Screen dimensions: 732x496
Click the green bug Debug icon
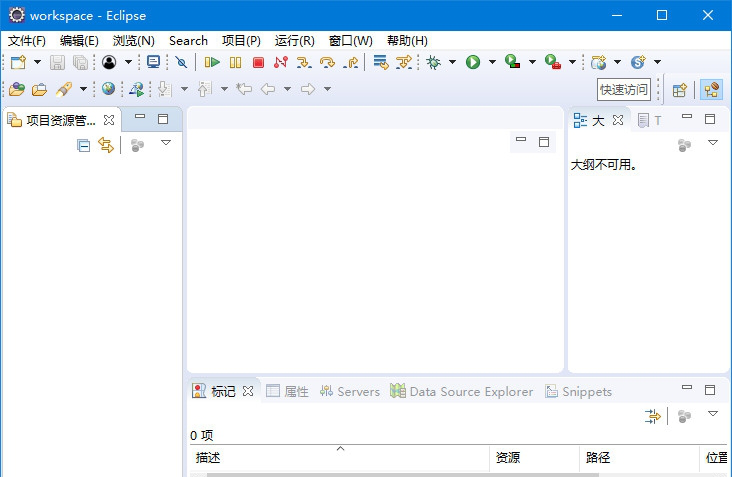[x=433, y=62]
